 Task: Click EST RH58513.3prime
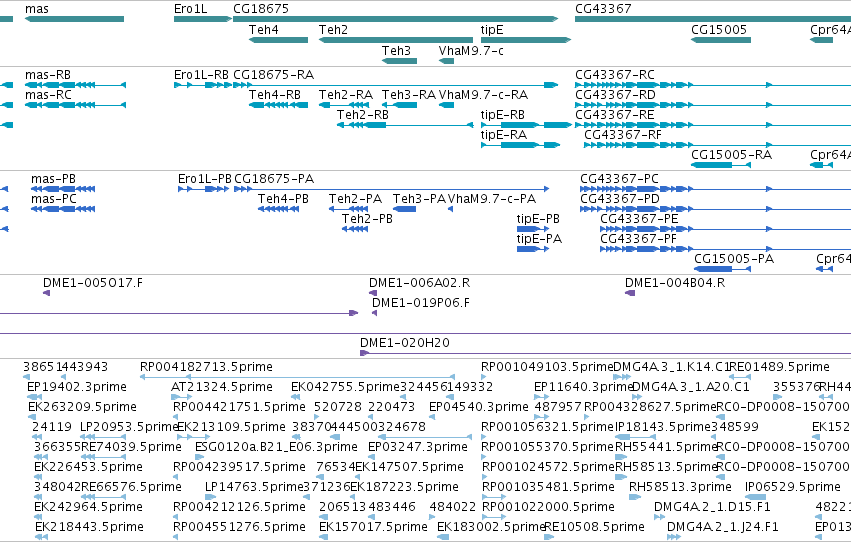tap(635, 496)
